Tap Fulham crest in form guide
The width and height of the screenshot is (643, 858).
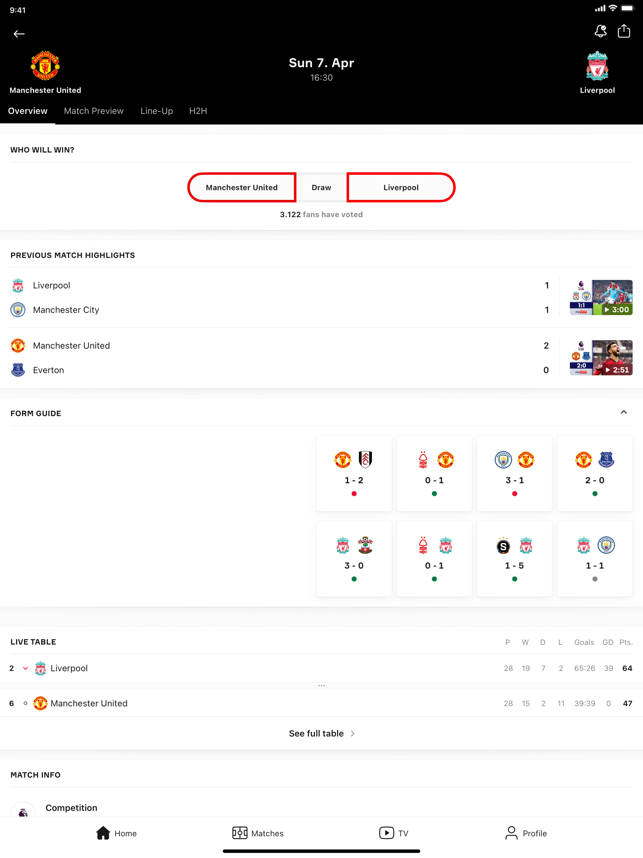[x=366, y=459]
